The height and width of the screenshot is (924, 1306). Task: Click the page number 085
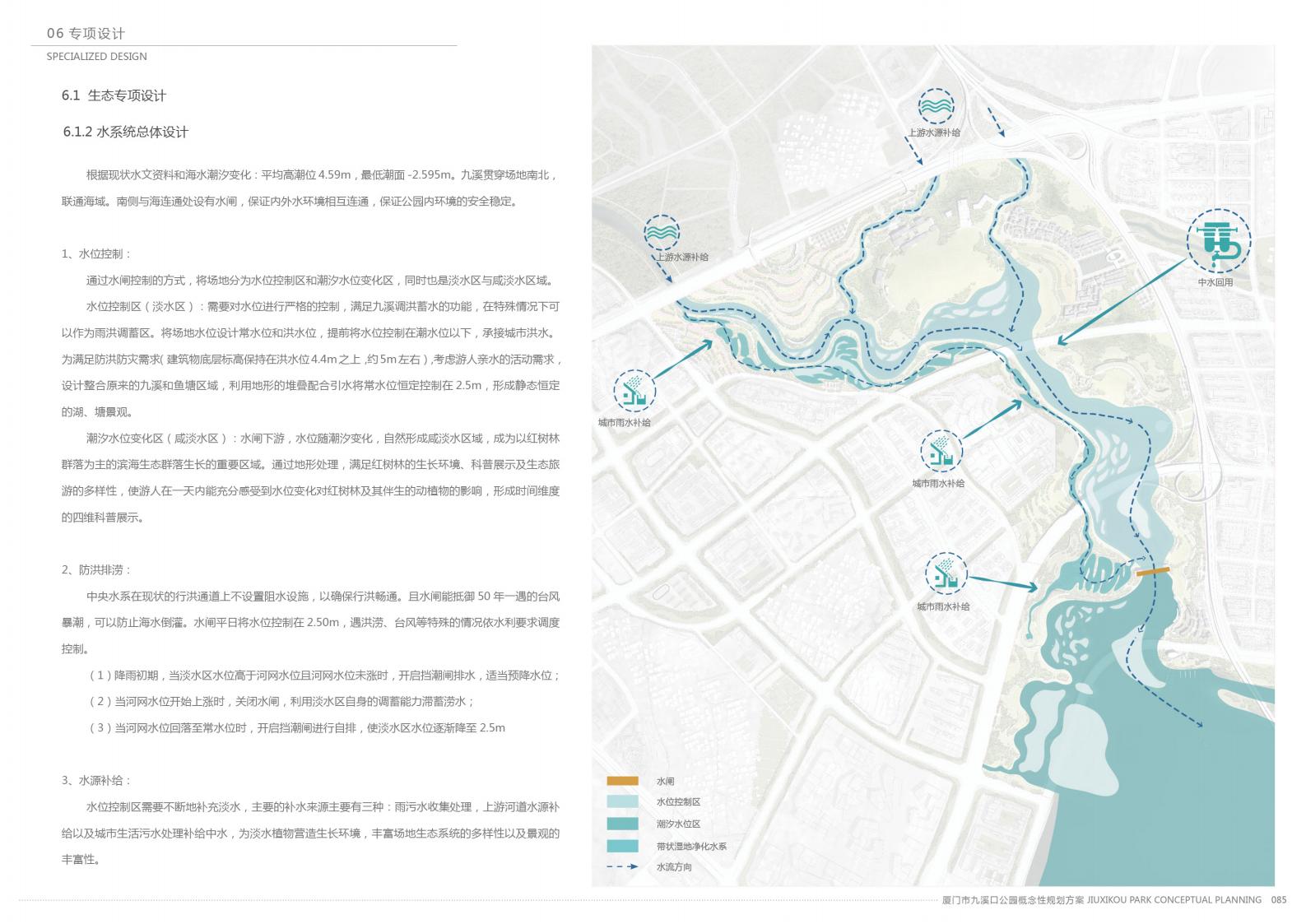tap(1279, 900)
